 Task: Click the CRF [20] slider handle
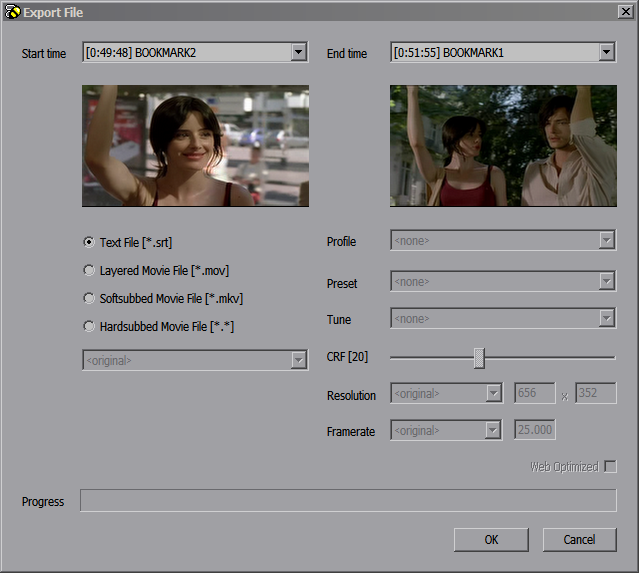tap(479, 358)
